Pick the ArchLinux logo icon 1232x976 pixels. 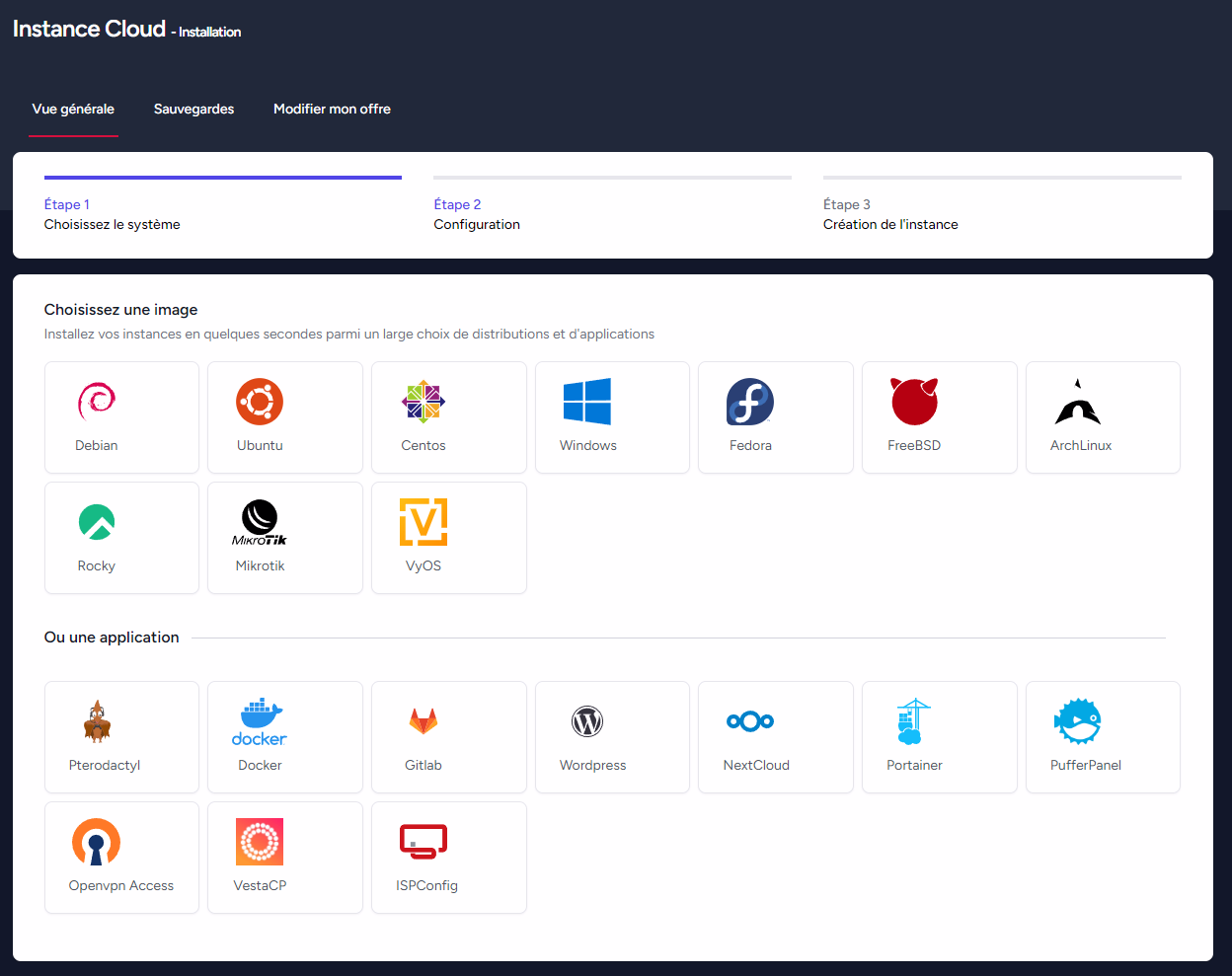click(1077, 402)
